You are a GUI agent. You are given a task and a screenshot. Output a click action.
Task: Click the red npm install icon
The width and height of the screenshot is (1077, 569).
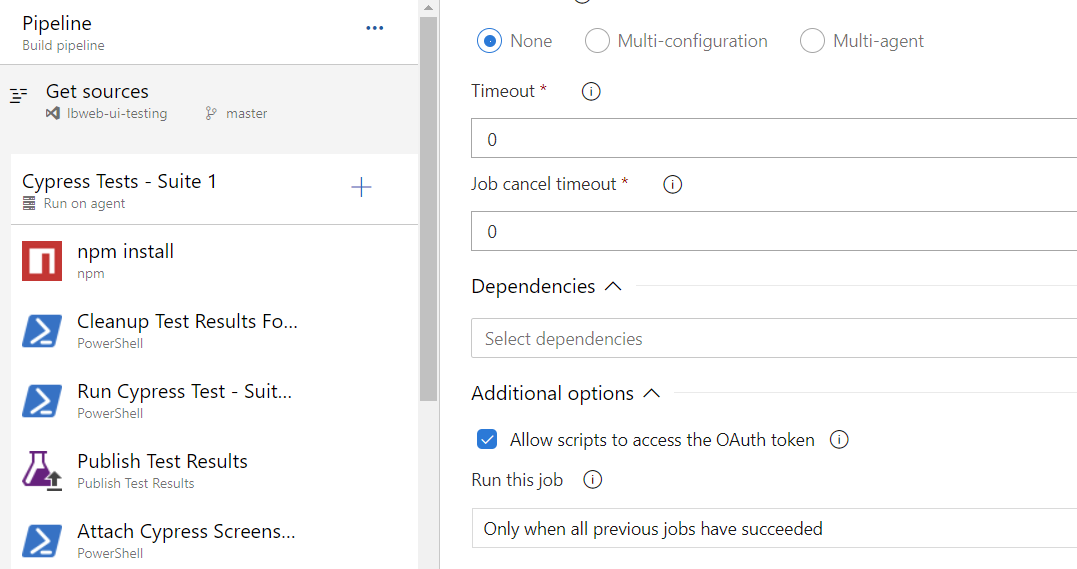click(42, 261)
